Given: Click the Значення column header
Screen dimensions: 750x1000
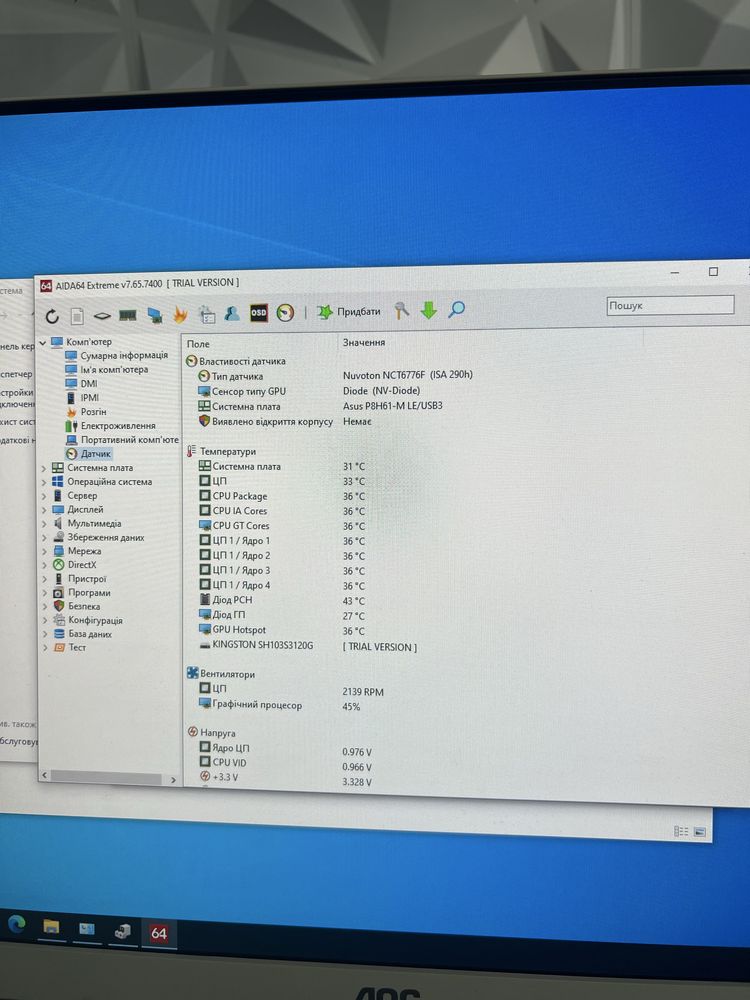Looking at the screenshot, I should (x=364, y=342).
